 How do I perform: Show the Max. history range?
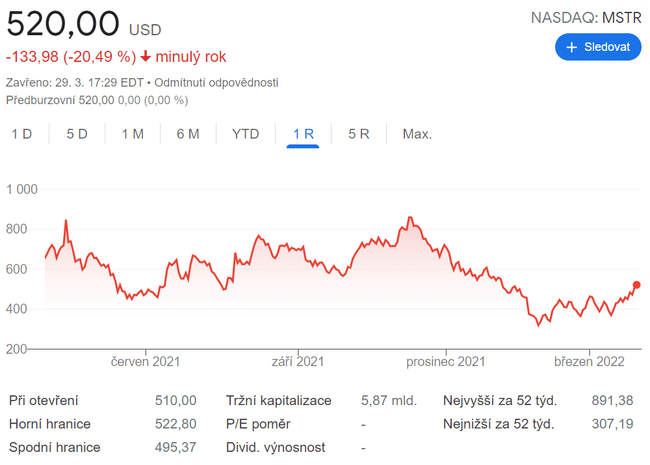[x=417, y=134]
